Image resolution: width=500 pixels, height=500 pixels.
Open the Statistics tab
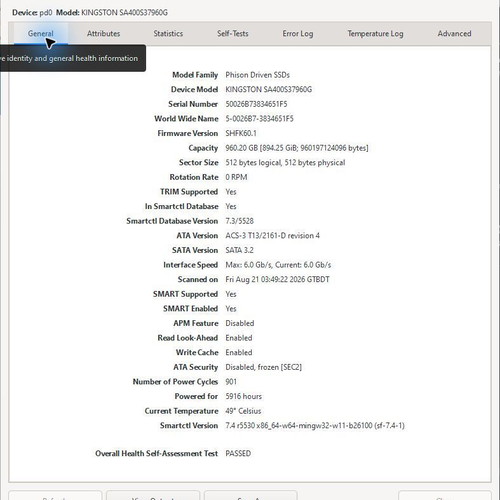(x=168, y=34)
